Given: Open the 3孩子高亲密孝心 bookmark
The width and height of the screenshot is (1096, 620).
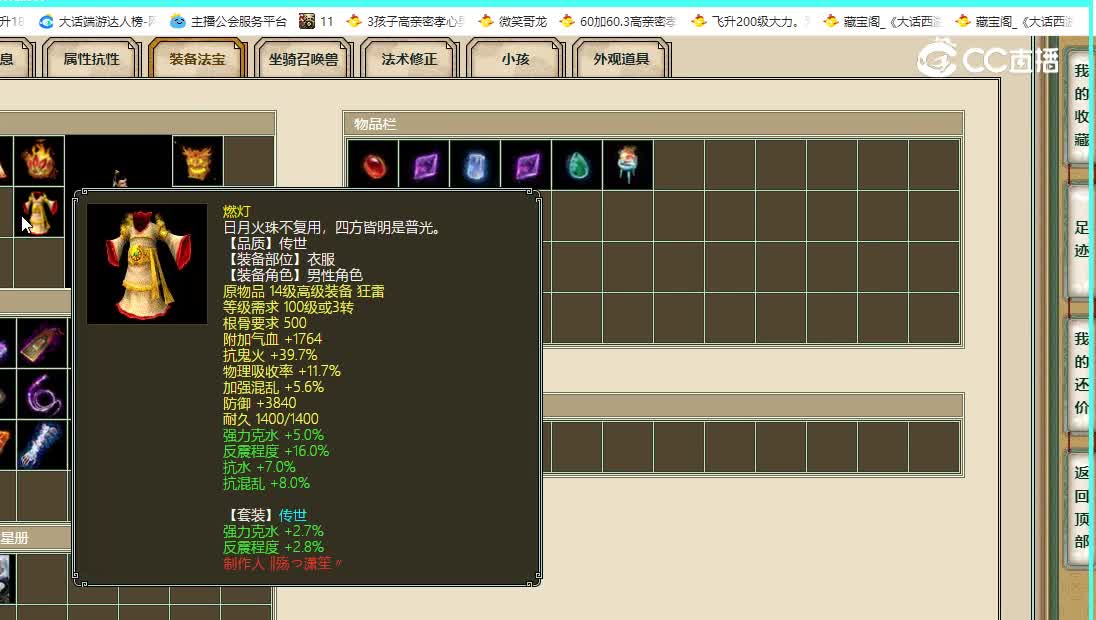Looking at the screenshot, I should click(406, 22).
